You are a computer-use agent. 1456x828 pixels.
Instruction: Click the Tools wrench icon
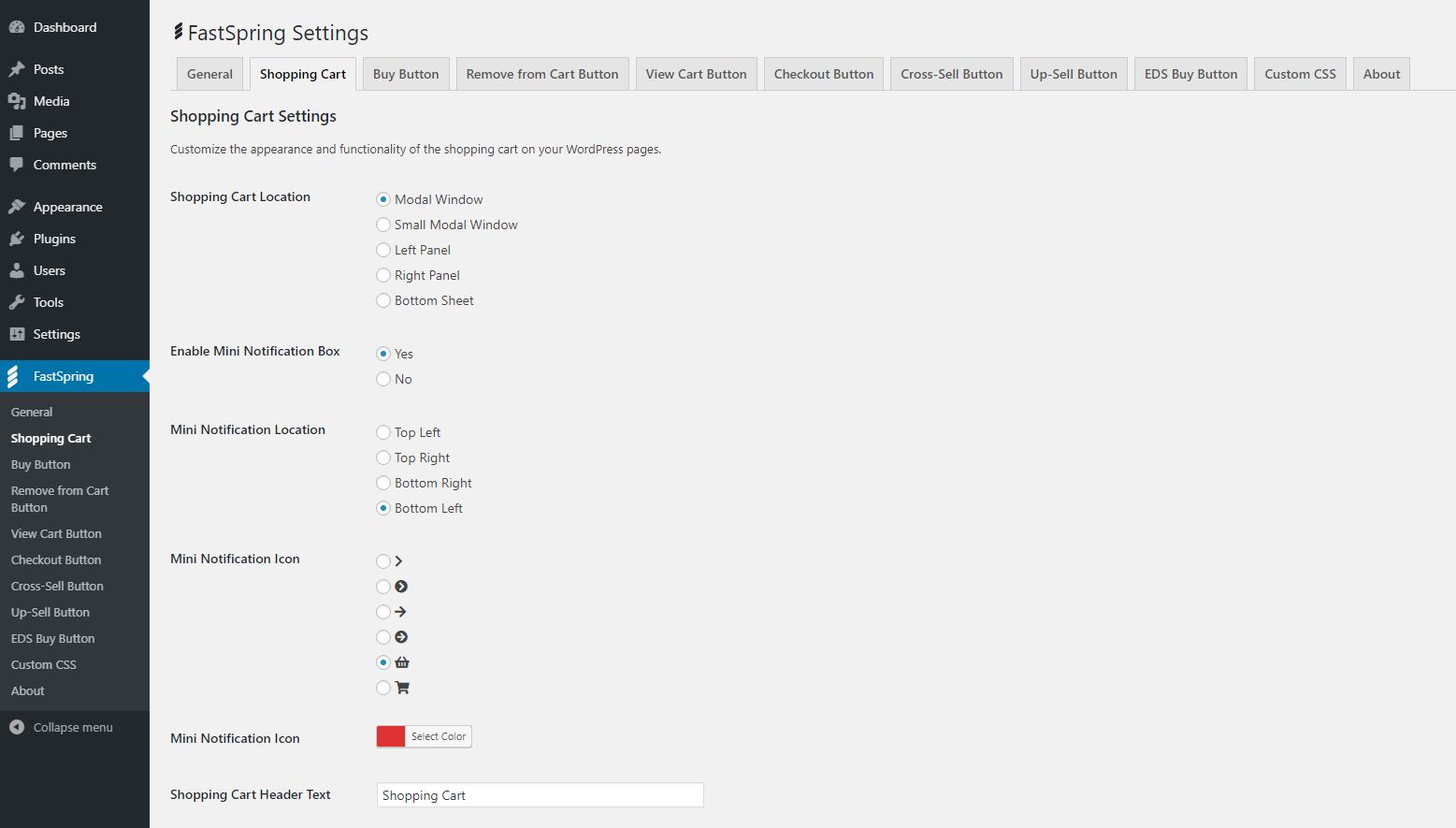(x=17, y=302)
